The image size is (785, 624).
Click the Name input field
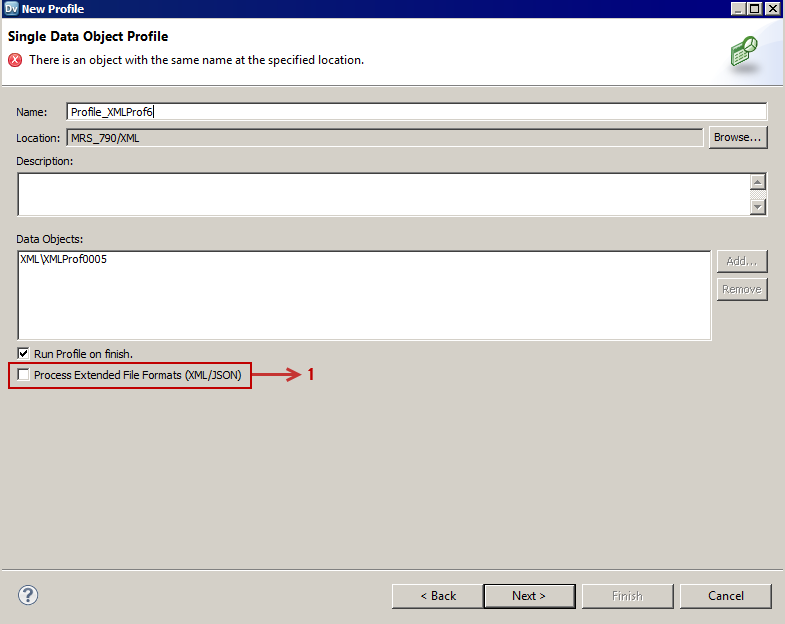[417, 112]
